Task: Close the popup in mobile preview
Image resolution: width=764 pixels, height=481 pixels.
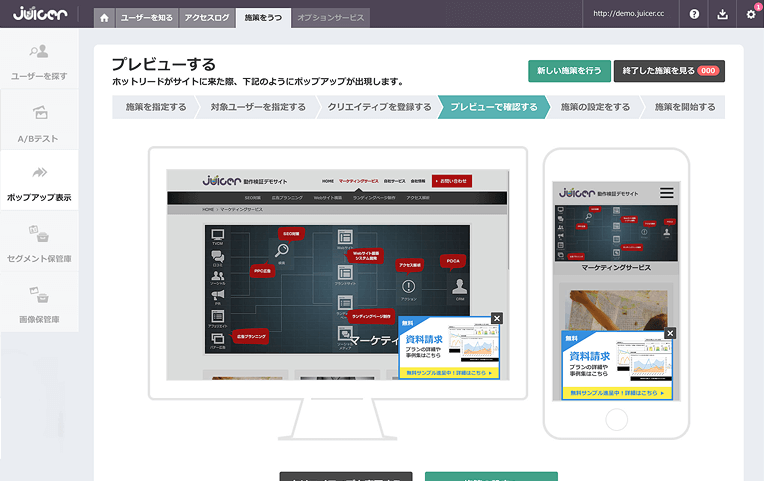Action: pos(670,333)
